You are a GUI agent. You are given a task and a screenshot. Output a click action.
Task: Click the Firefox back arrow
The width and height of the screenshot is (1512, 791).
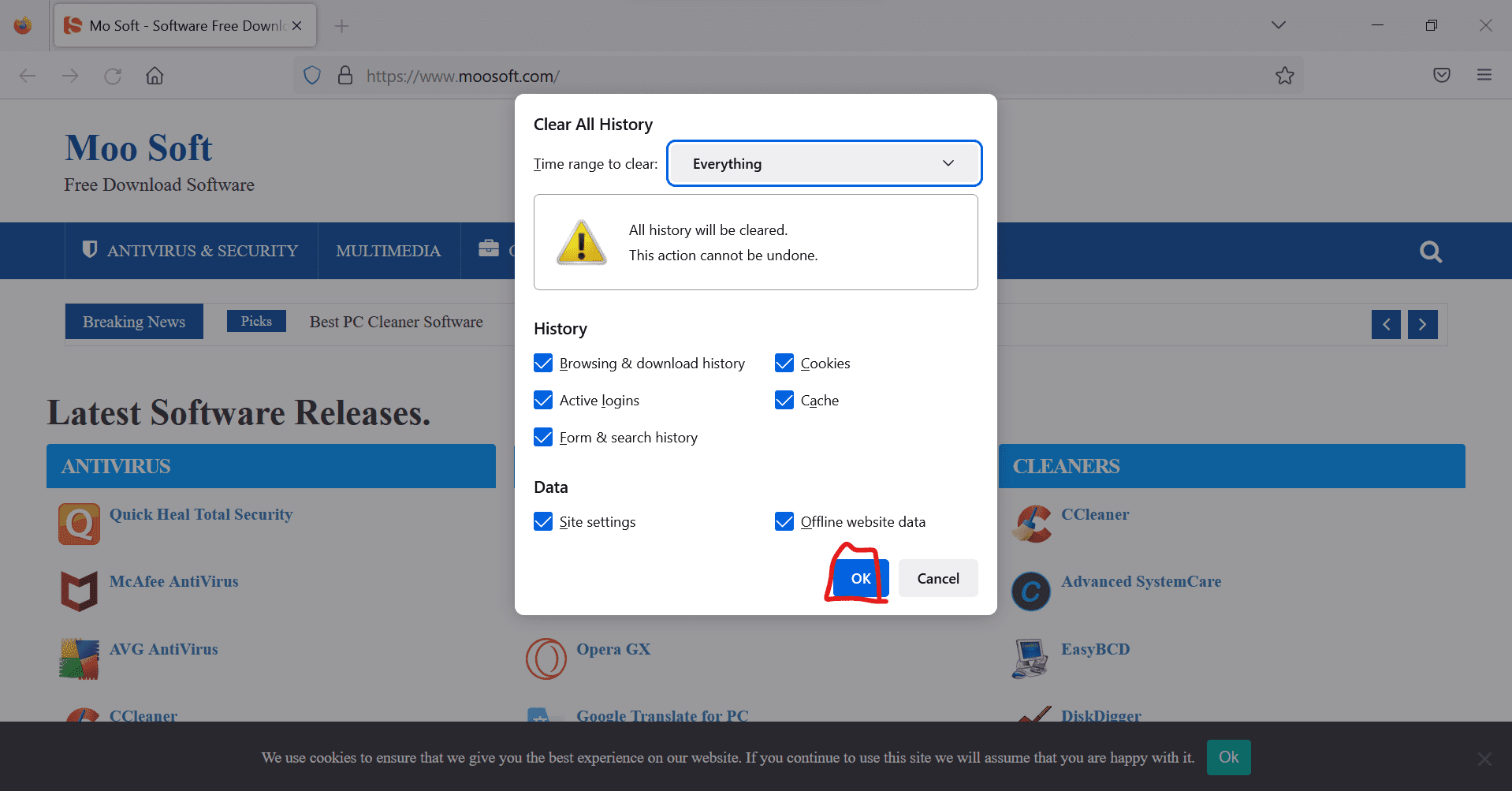click(28, 76)
